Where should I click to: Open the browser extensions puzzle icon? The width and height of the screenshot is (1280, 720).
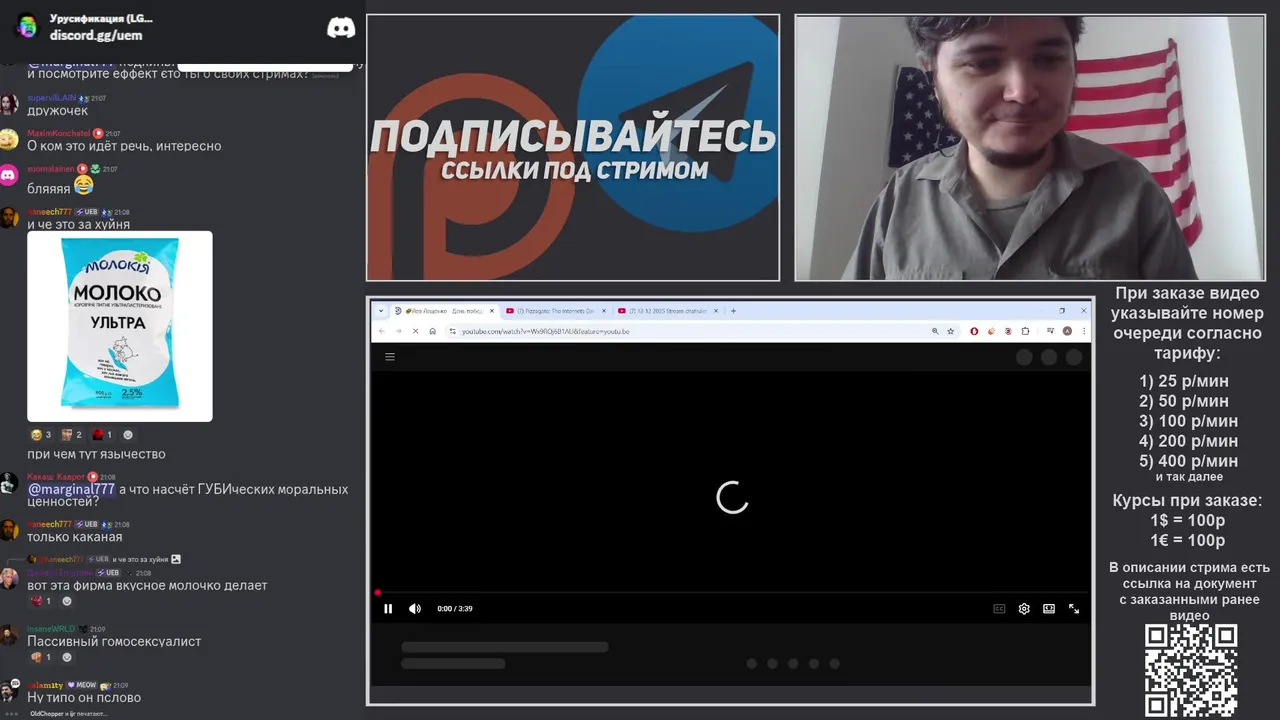point(1025,331)
